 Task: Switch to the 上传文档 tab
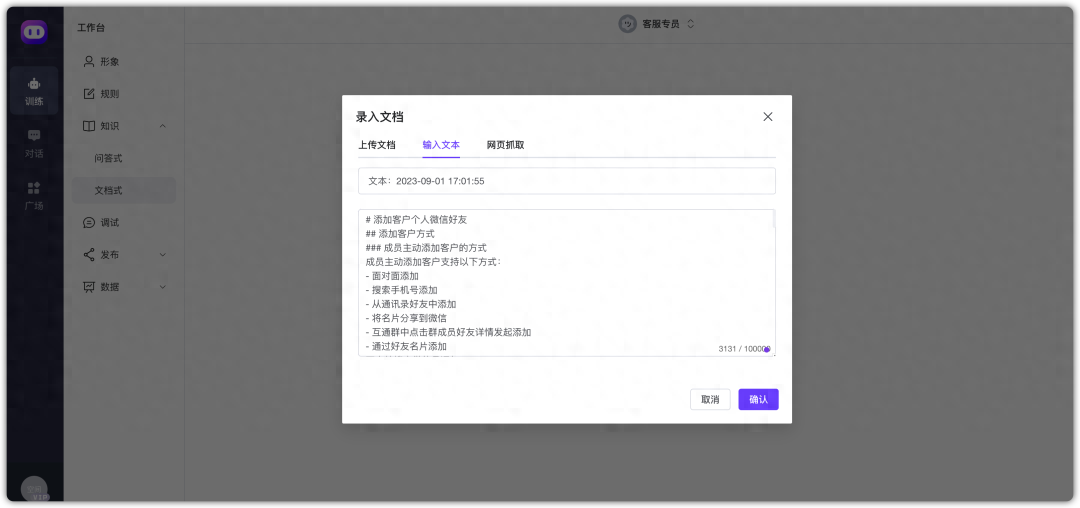[377, 145]
